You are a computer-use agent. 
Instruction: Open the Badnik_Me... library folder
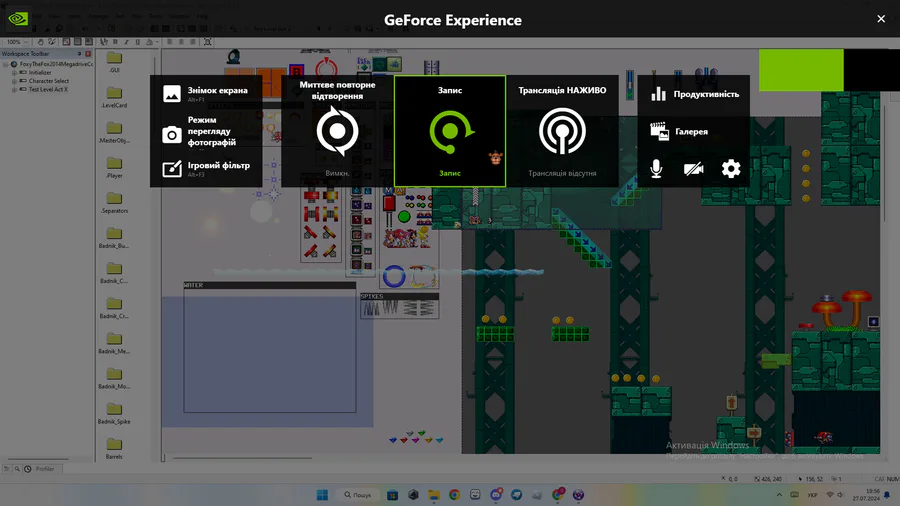(114, 343)
